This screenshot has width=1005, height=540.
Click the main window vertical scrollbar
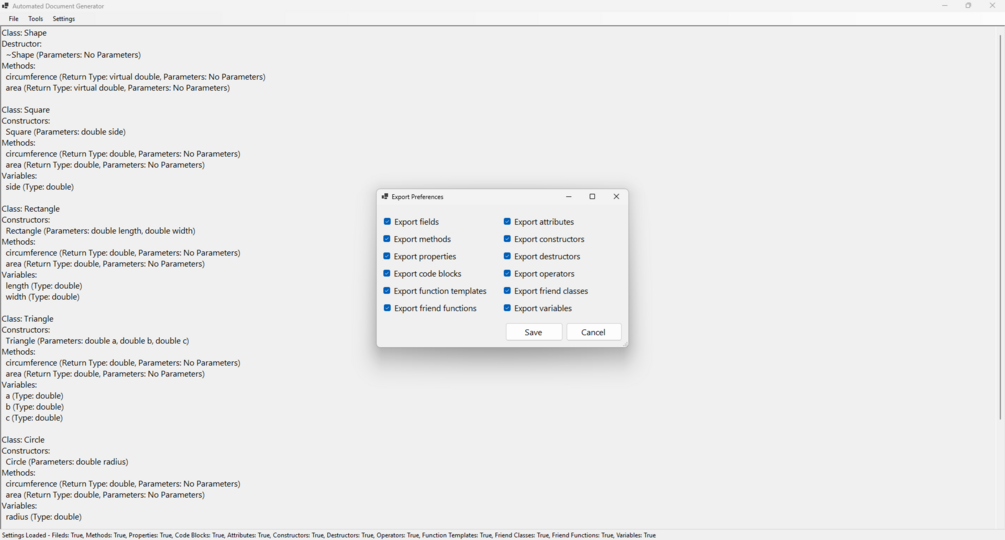(999, 227)
